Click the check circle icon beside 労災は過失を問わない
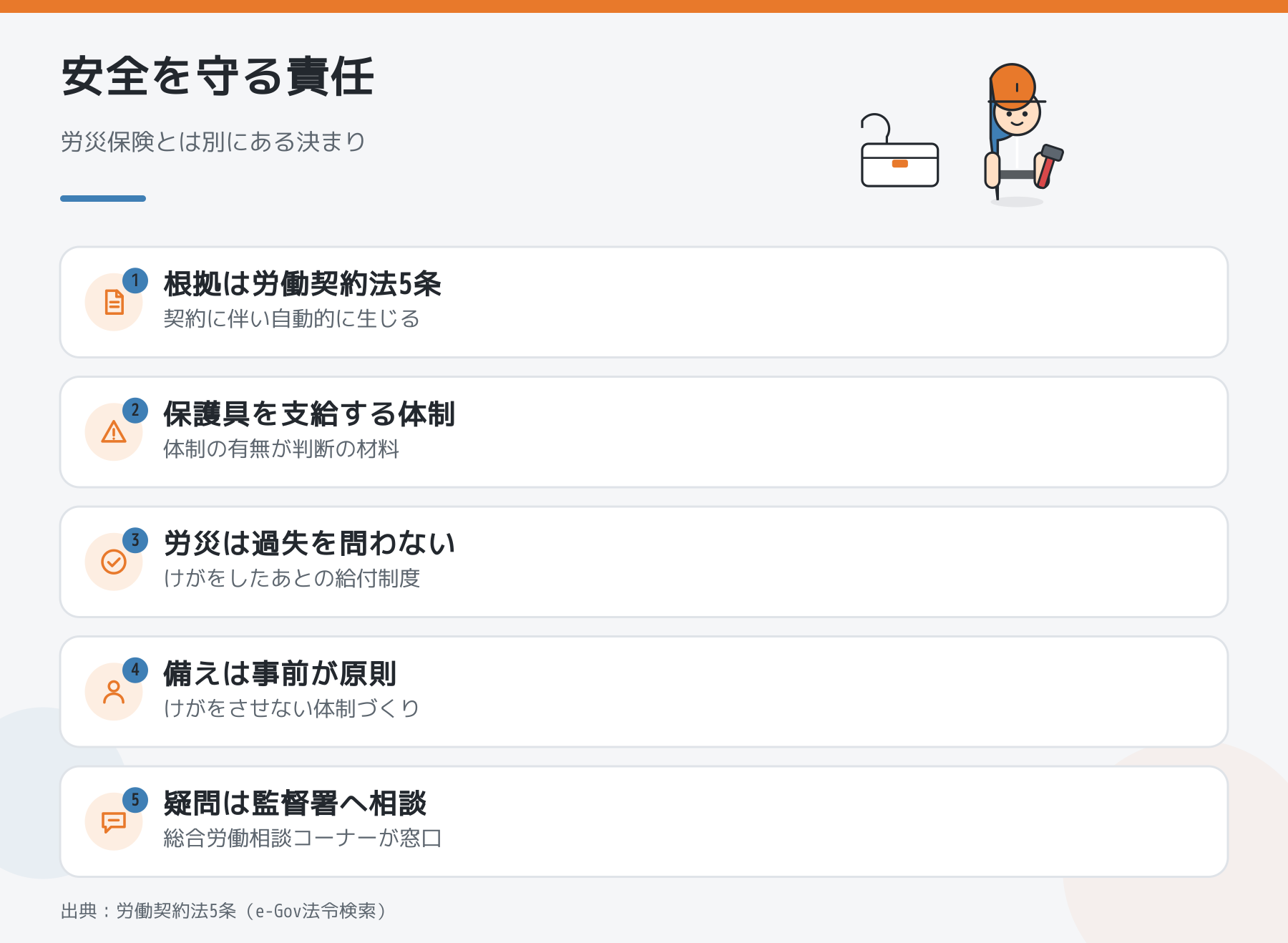Viewport: 1288px width, 943px height. [114, 562]
